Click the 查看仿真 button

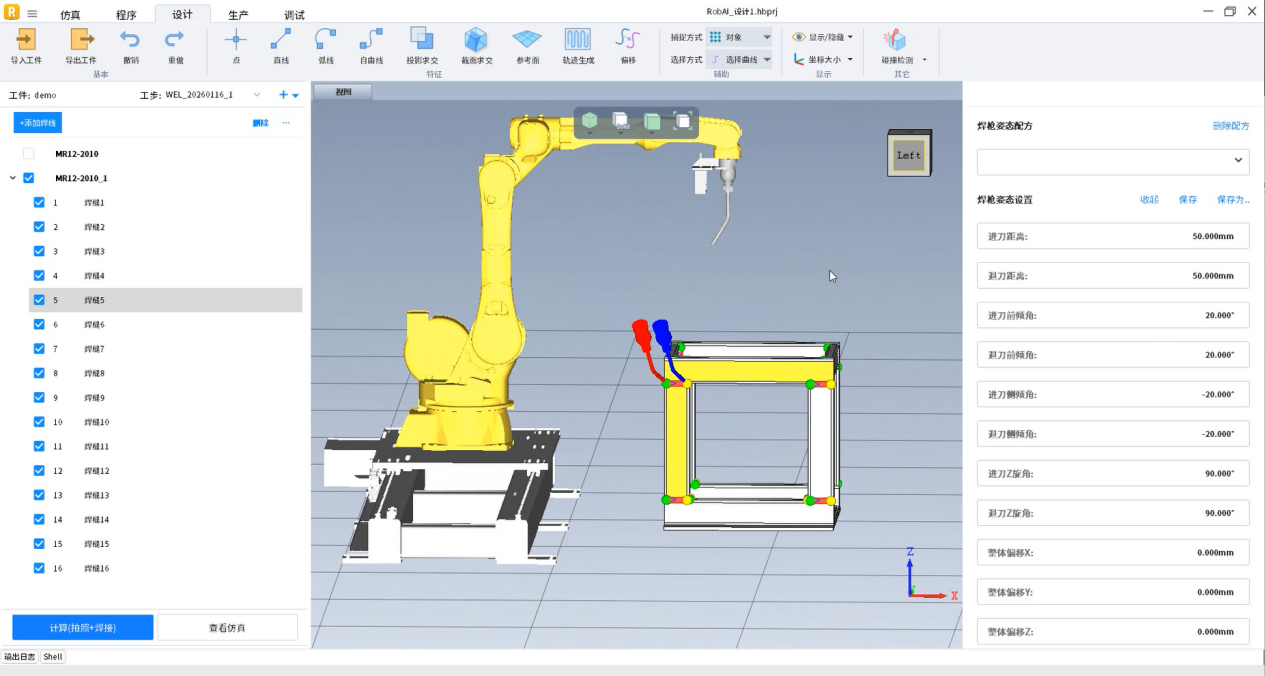(227, 627)
